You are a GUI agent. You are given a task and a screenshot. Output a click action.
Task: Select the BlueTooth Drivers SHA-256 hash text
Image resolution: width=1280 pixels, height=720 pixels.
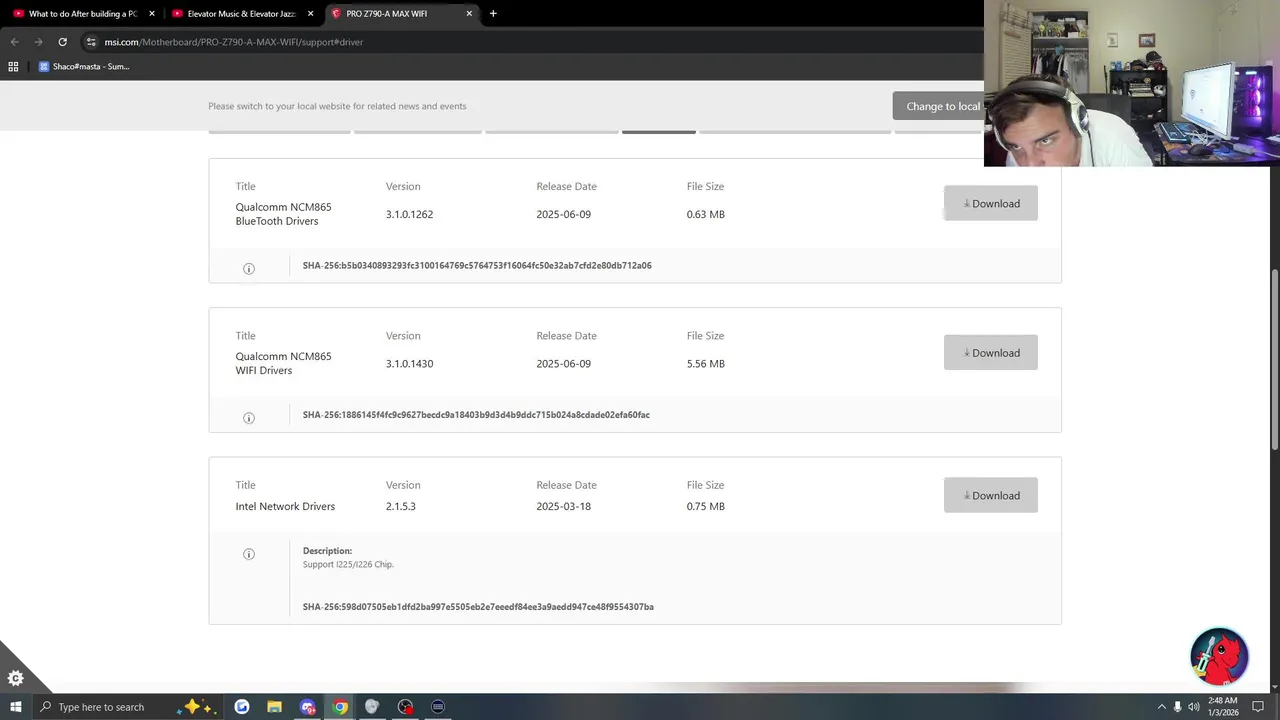tap(477, 266)
